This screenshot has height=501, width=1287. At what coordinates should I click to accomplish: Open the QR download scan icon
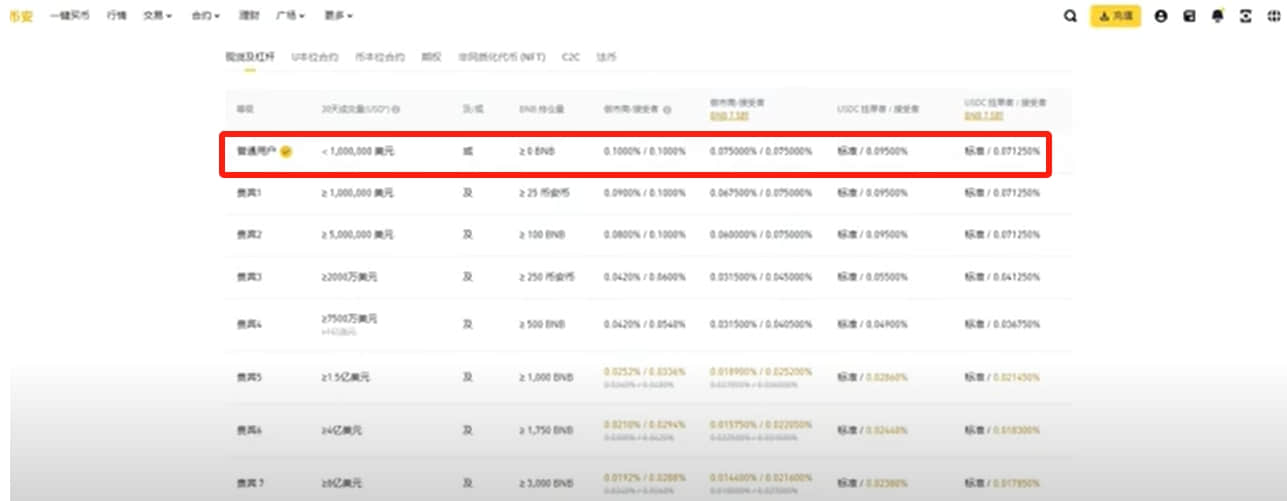pos(1245,16)
